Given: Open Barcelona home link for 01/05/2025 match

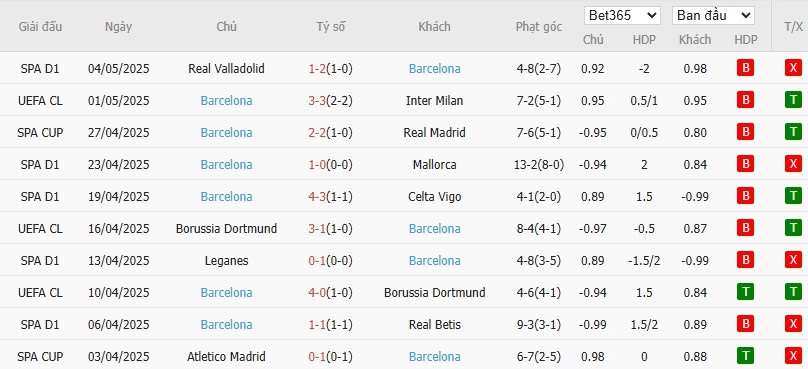Looking at the screenshot, I should point(226,100).
